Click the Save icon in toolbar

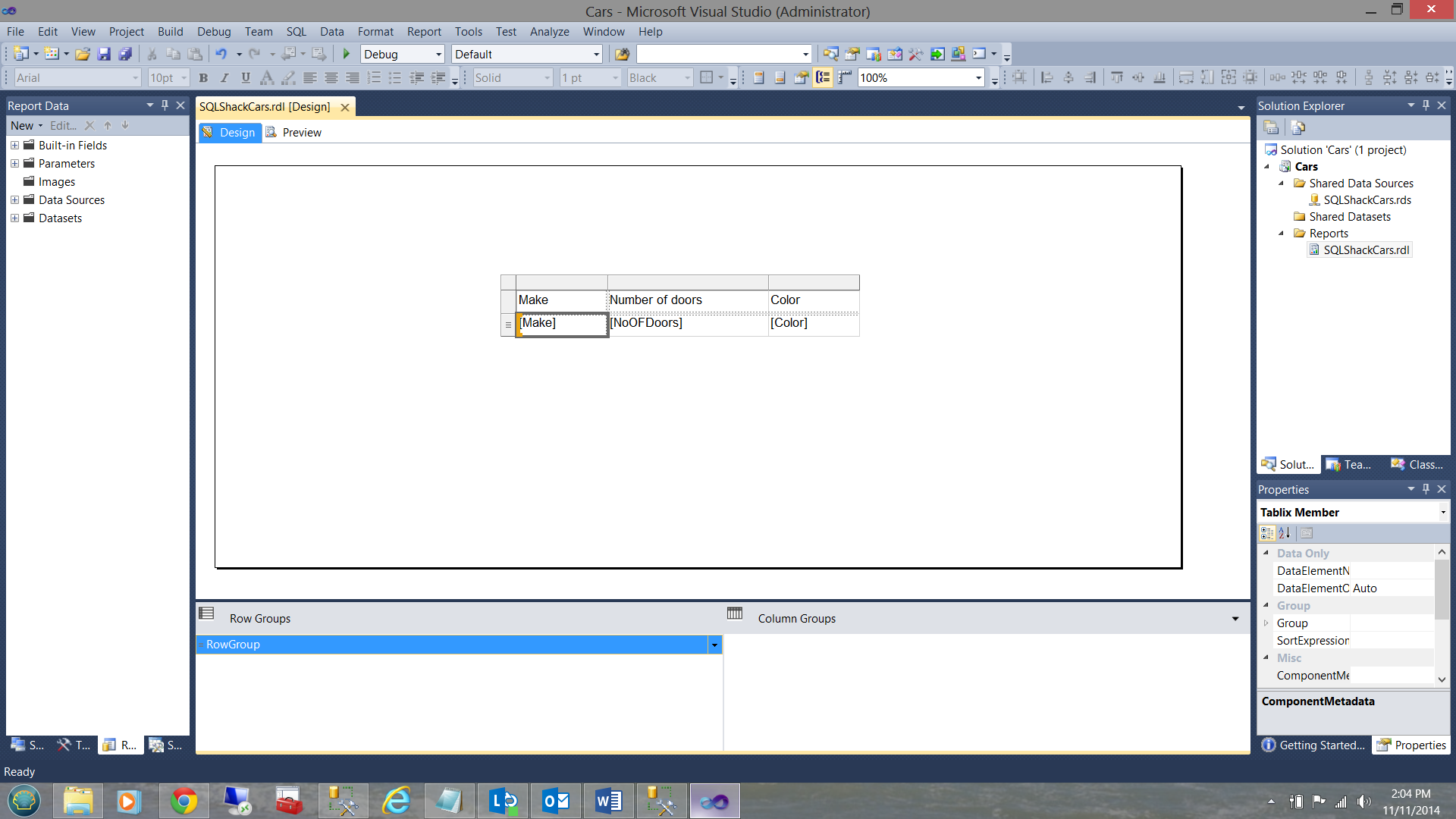104,54
